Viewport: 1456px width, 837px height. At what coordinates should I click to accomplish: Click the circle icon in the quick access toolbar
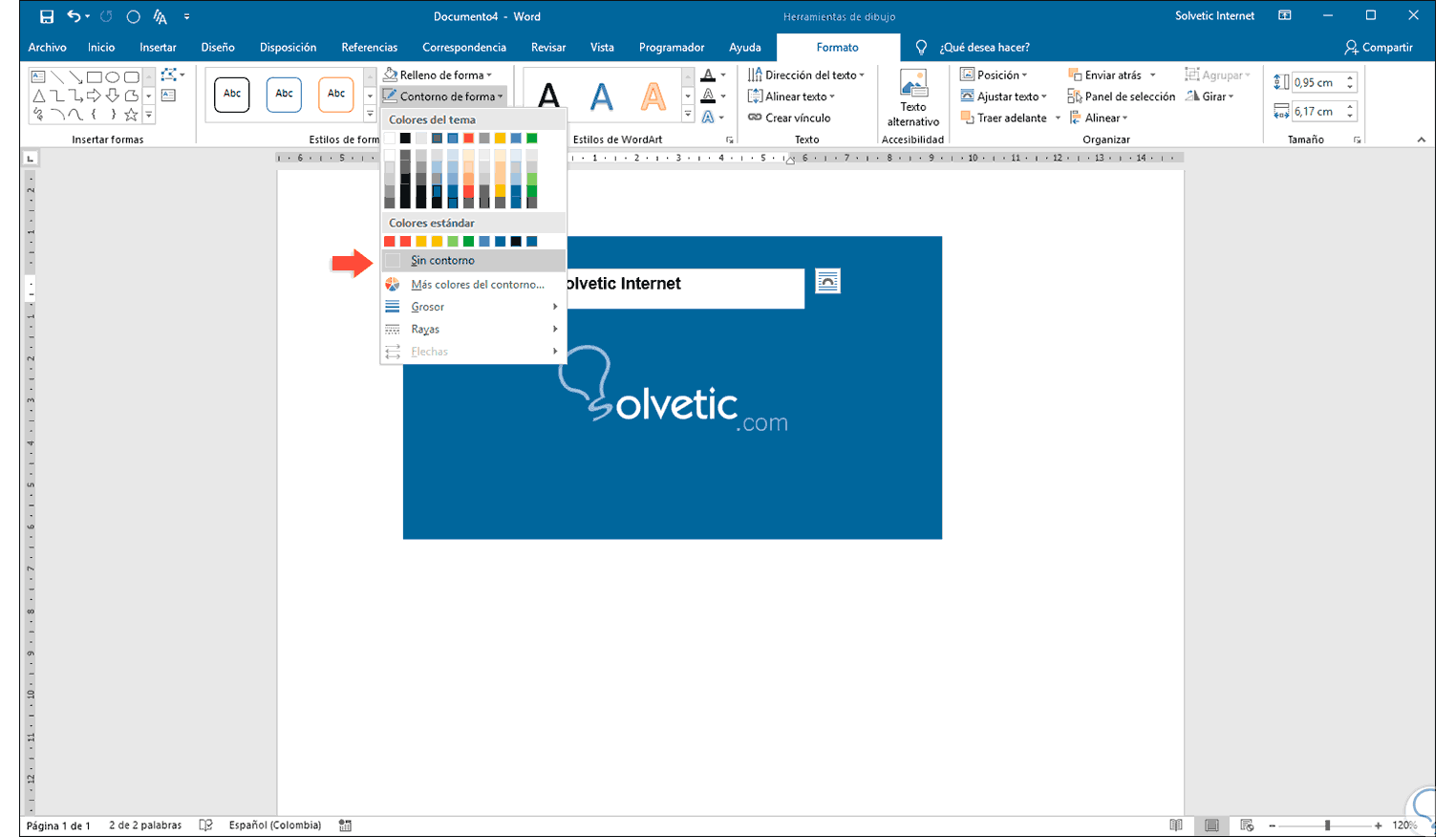[133, 16]
